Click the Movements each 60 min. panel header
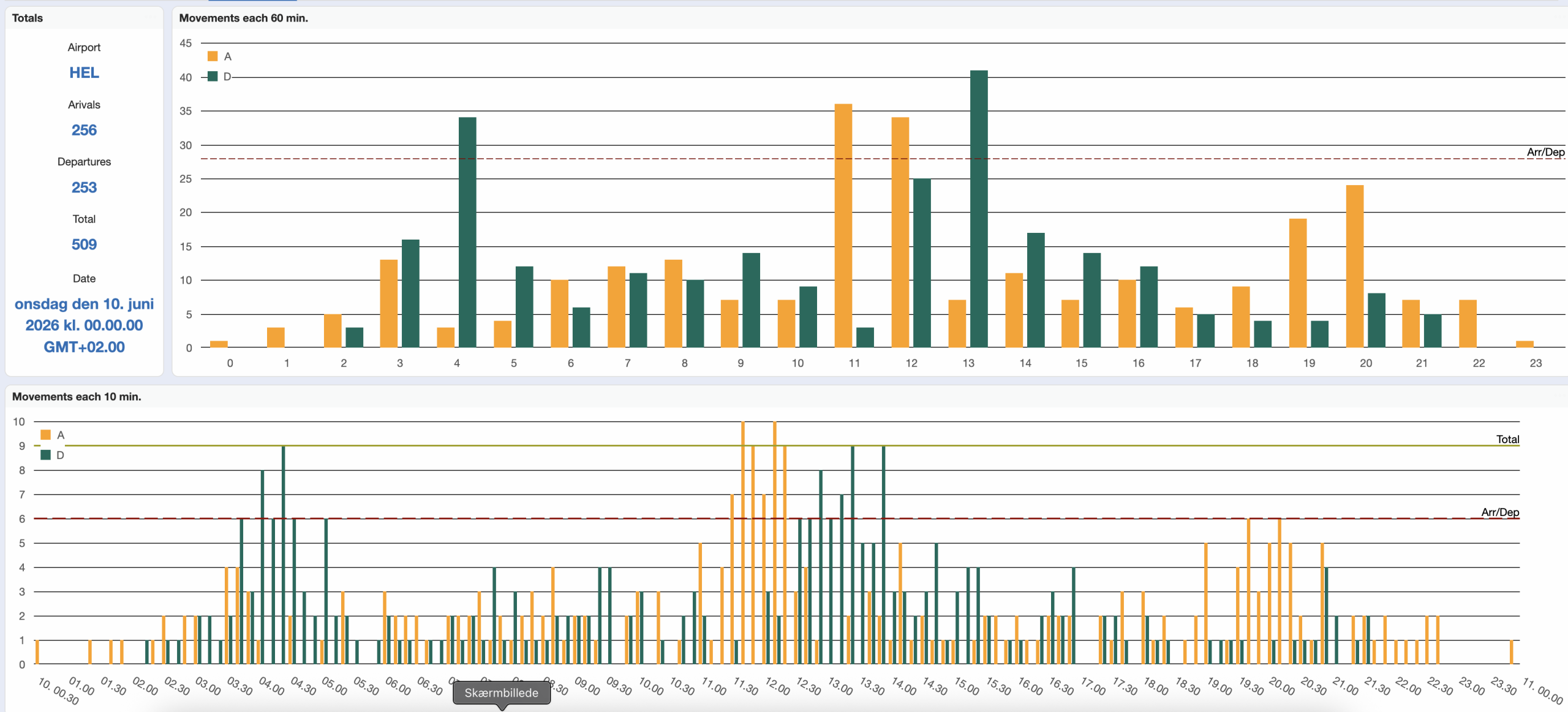This screenshot has width=1568, height=712. [243, 18]
